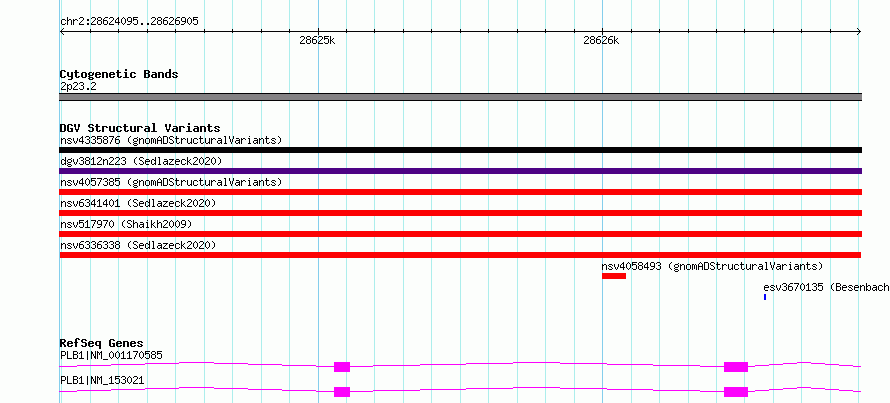Click the nsv4058493 (gnomADStructuralVariants) label
Viewport: 890px width, 403px height.
(712, 266)
